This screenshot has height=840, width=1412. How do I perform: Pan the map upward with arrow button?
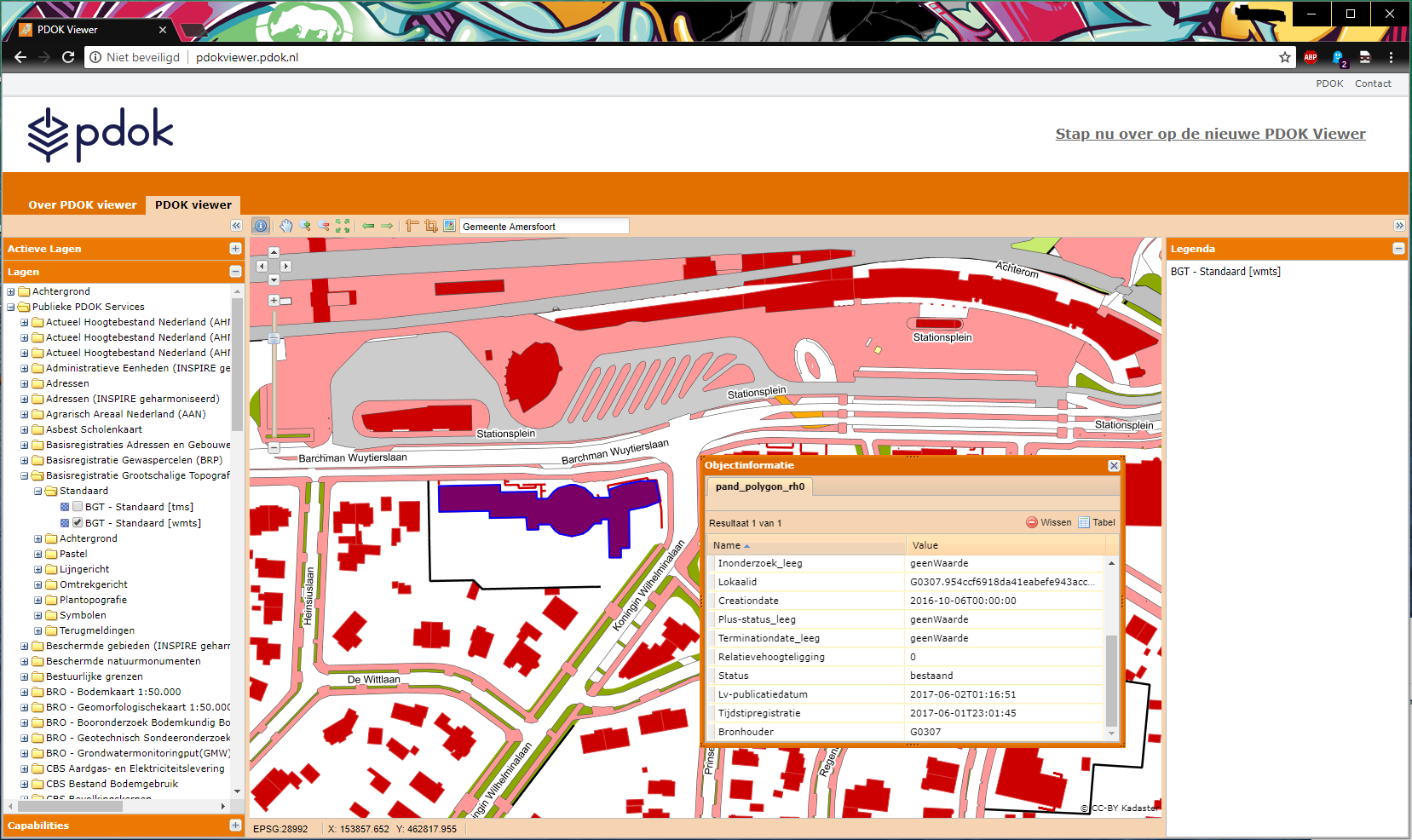[x=274, y=252]
